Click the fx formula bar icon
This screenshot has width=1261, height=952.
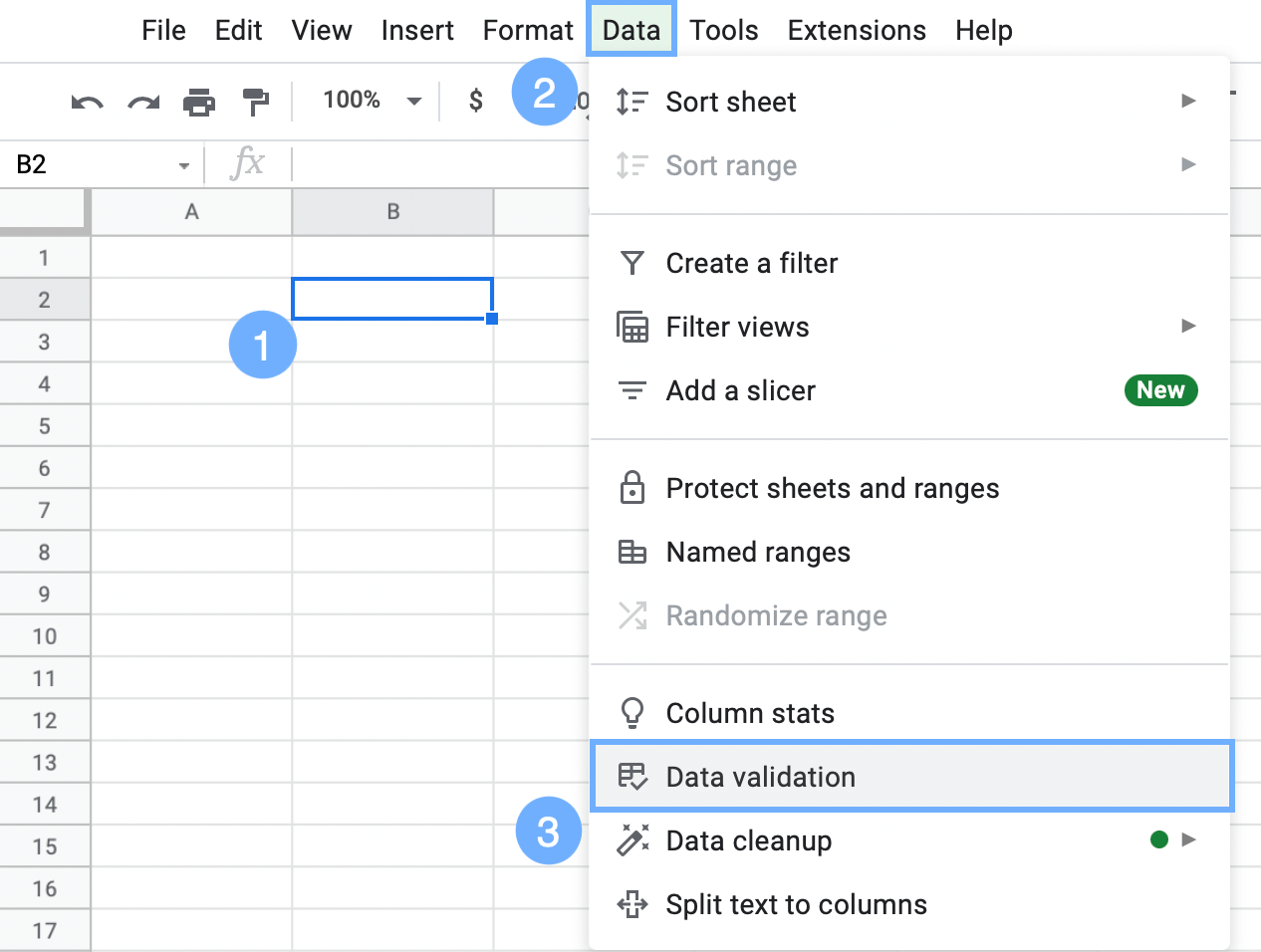(248, 163)
